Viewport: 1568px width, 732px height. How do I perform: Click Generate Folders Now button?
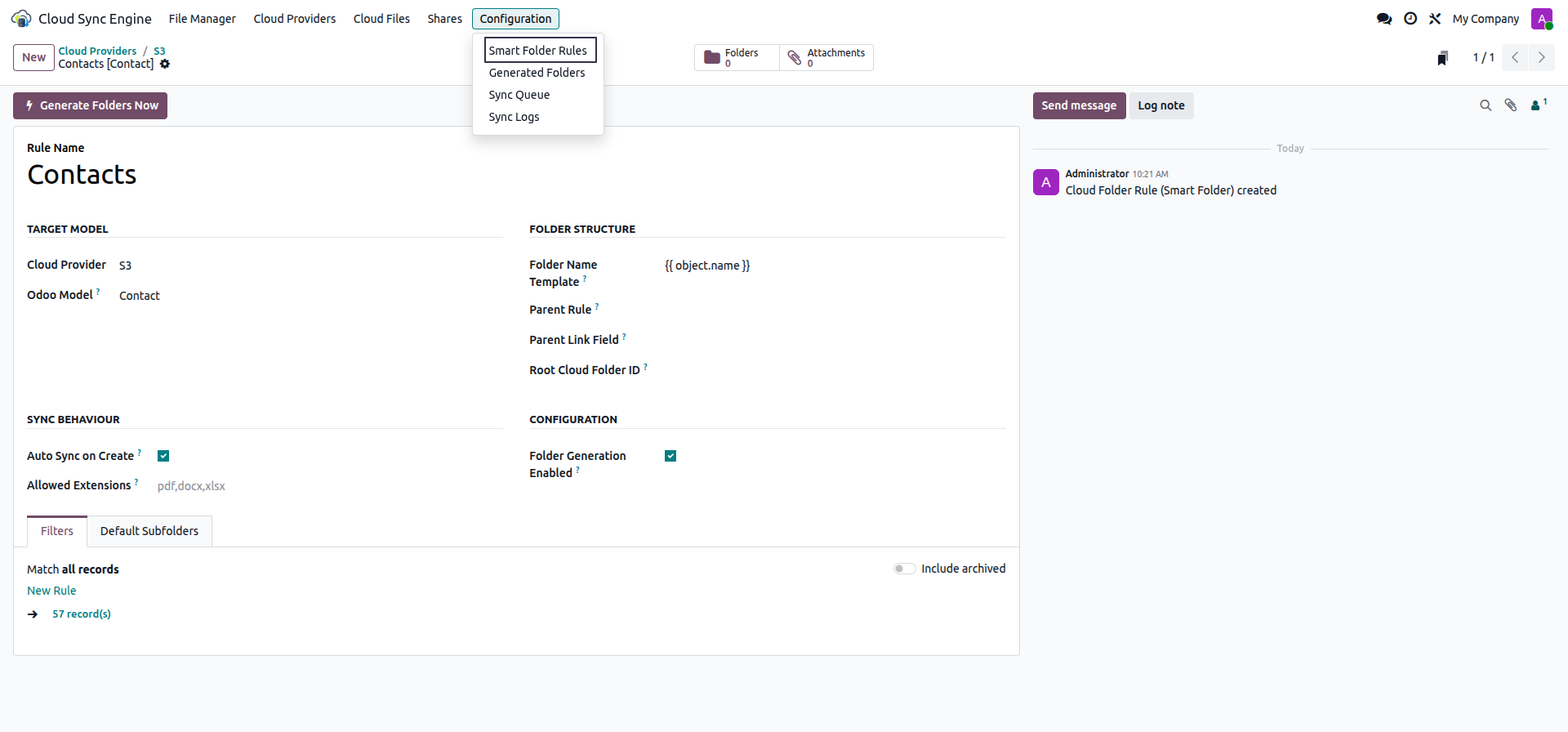[x=91, y=105]
